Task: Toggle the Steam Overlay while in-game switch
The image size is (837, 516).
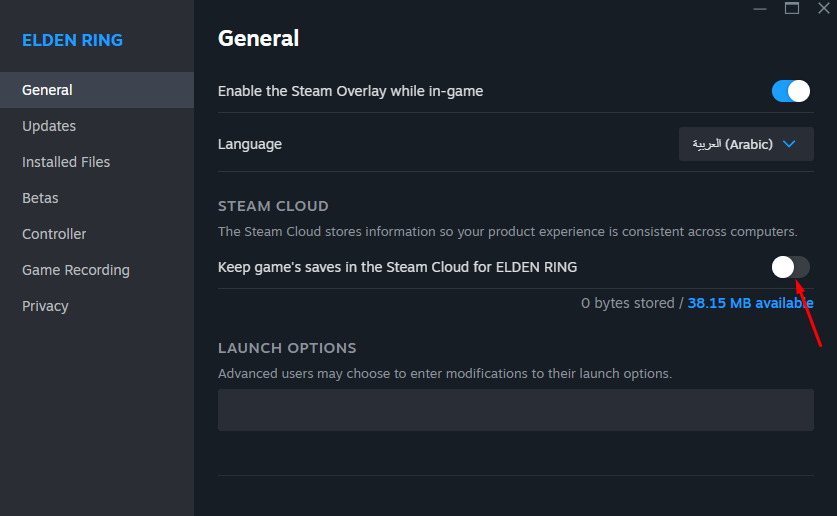Action: [x=790, y=91]
